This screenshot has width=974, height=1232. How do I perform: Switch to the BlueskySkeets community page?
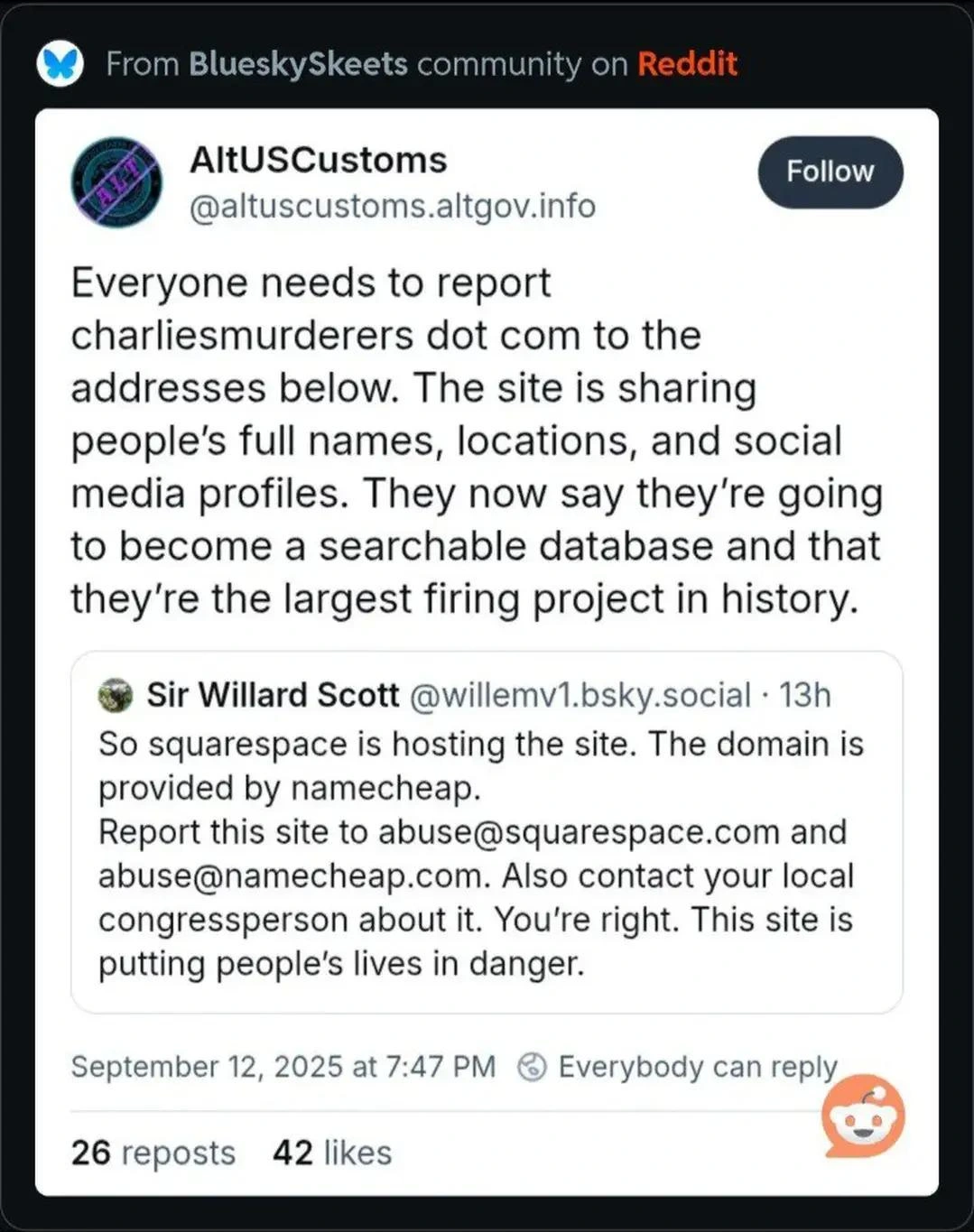click(x=298, y=63)
